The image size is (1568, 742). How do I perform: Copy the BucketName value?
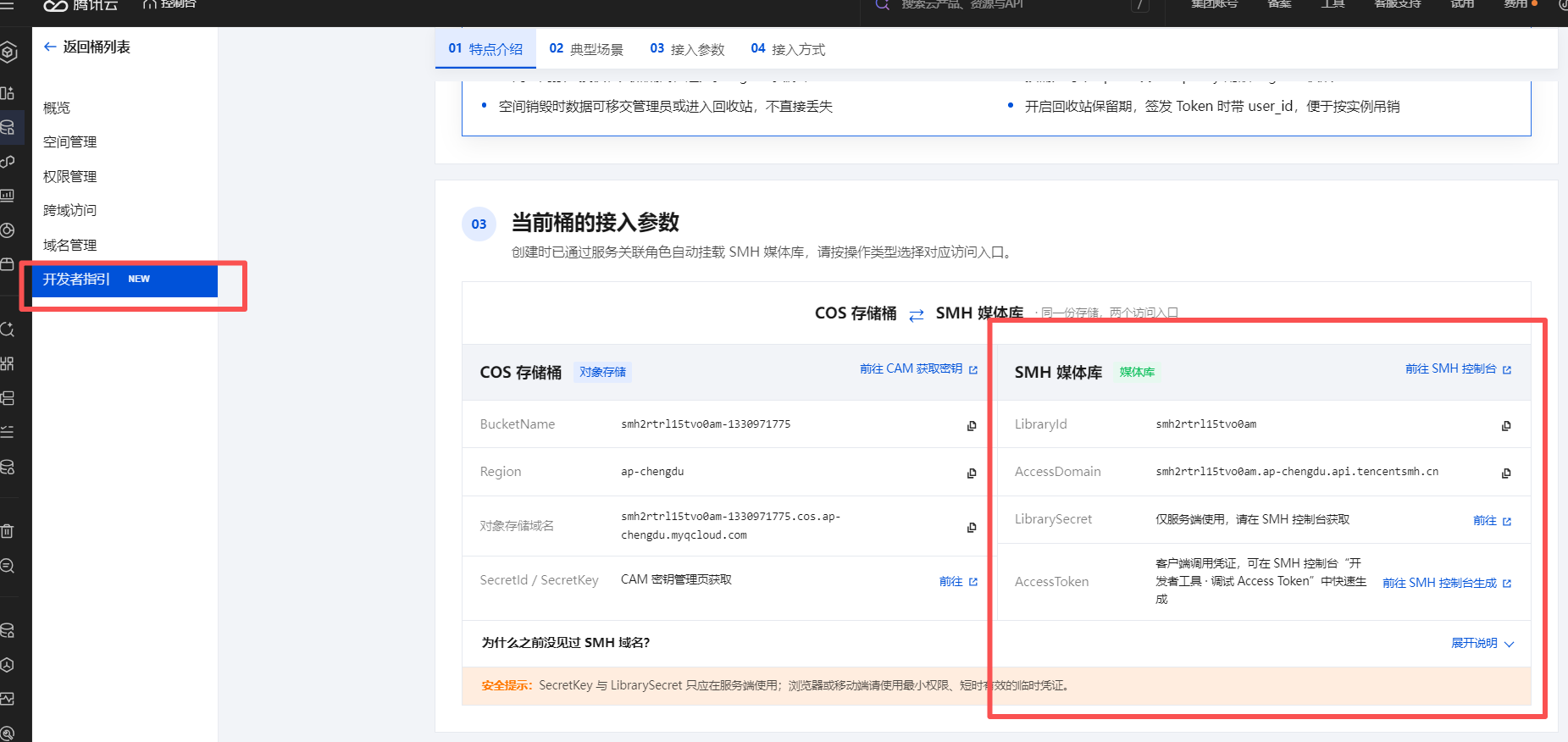point(972,425)
